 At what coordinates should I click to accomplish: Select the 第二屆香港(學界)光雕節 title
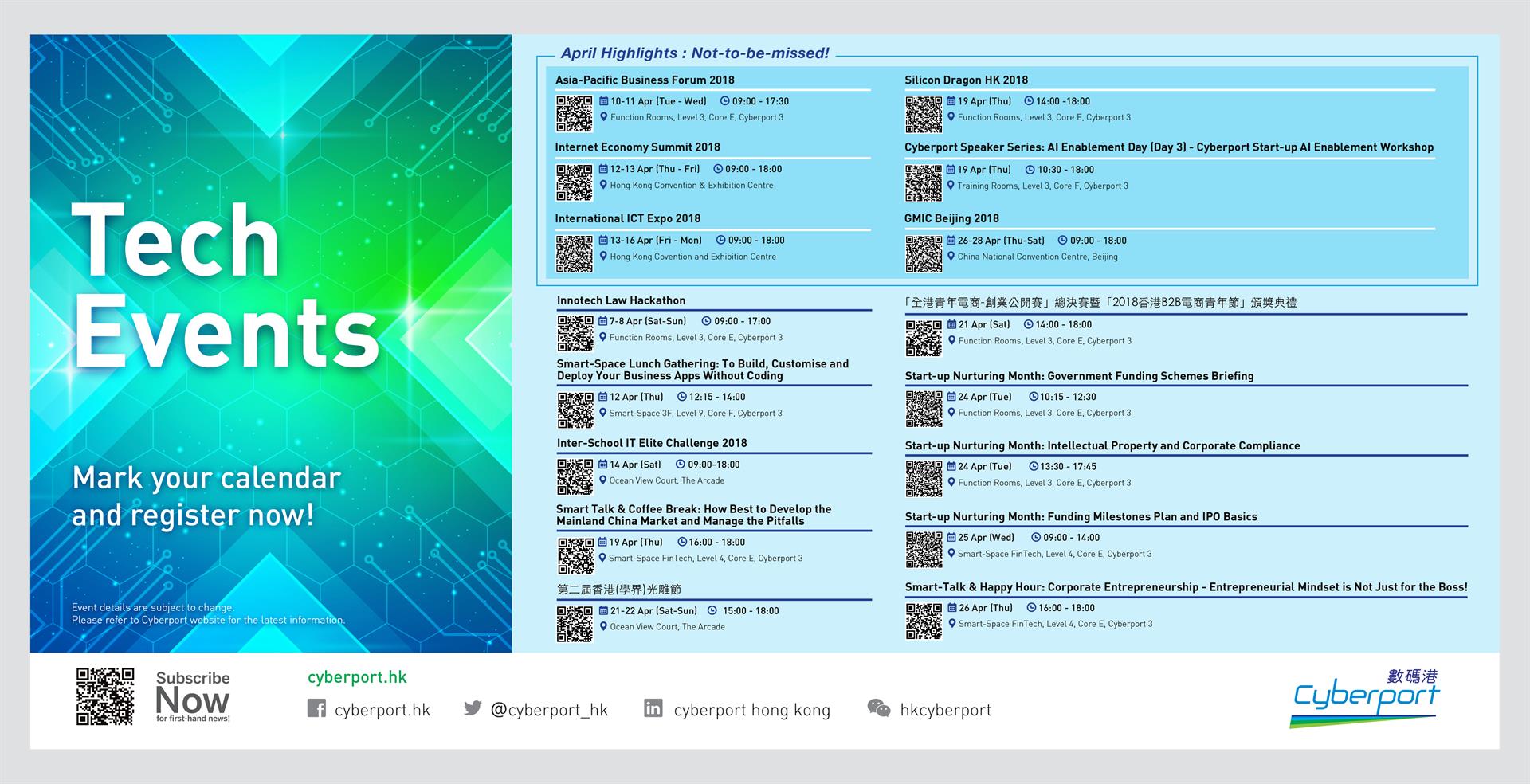(x=619, y=590)
